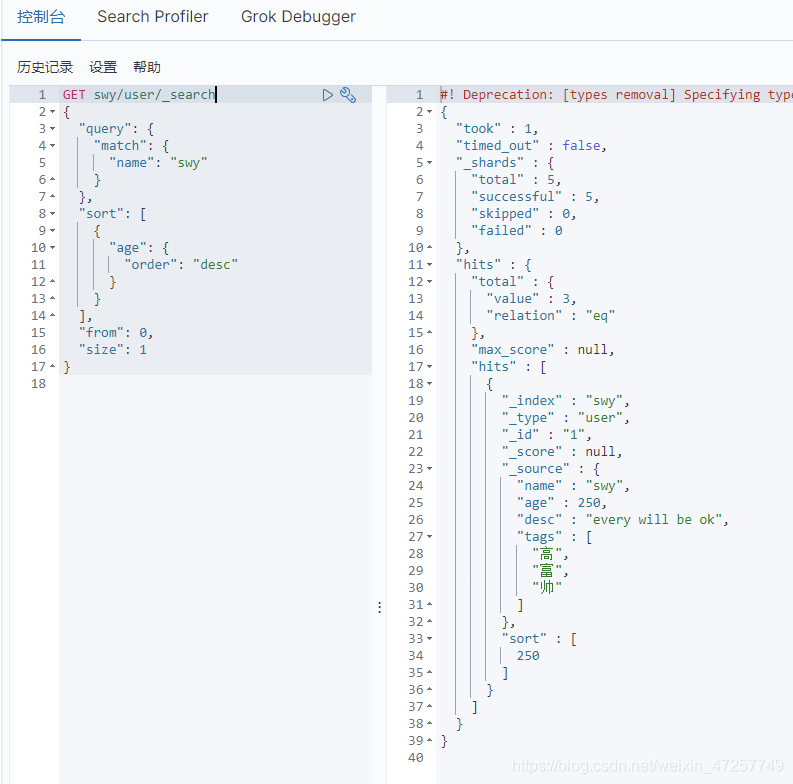Collapse the "query" block on line 3
The width and height of the screenshot is (793, 784).
pos(53,128)
